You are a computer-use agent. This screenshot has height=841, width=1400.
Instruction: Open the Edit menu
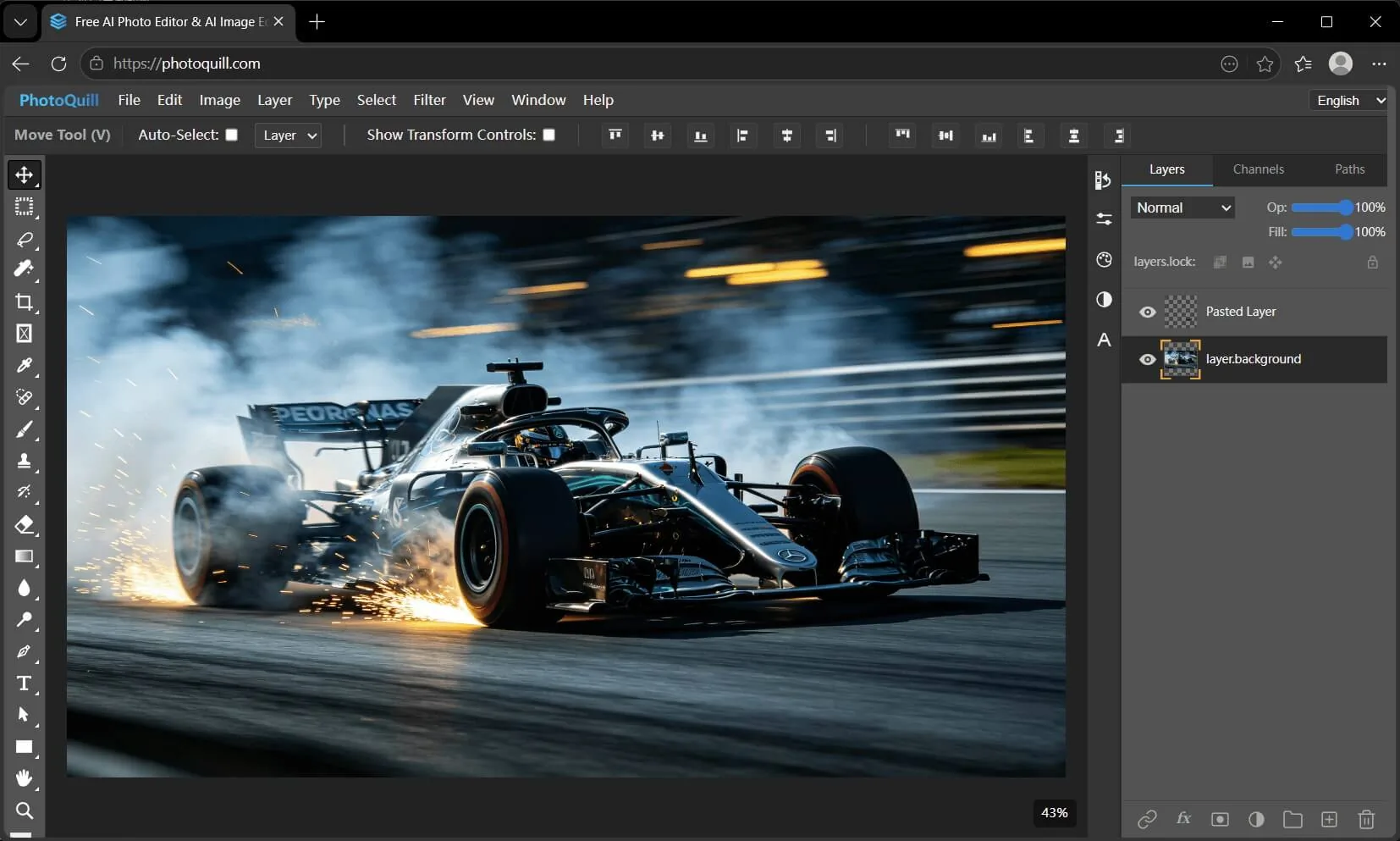169,100
